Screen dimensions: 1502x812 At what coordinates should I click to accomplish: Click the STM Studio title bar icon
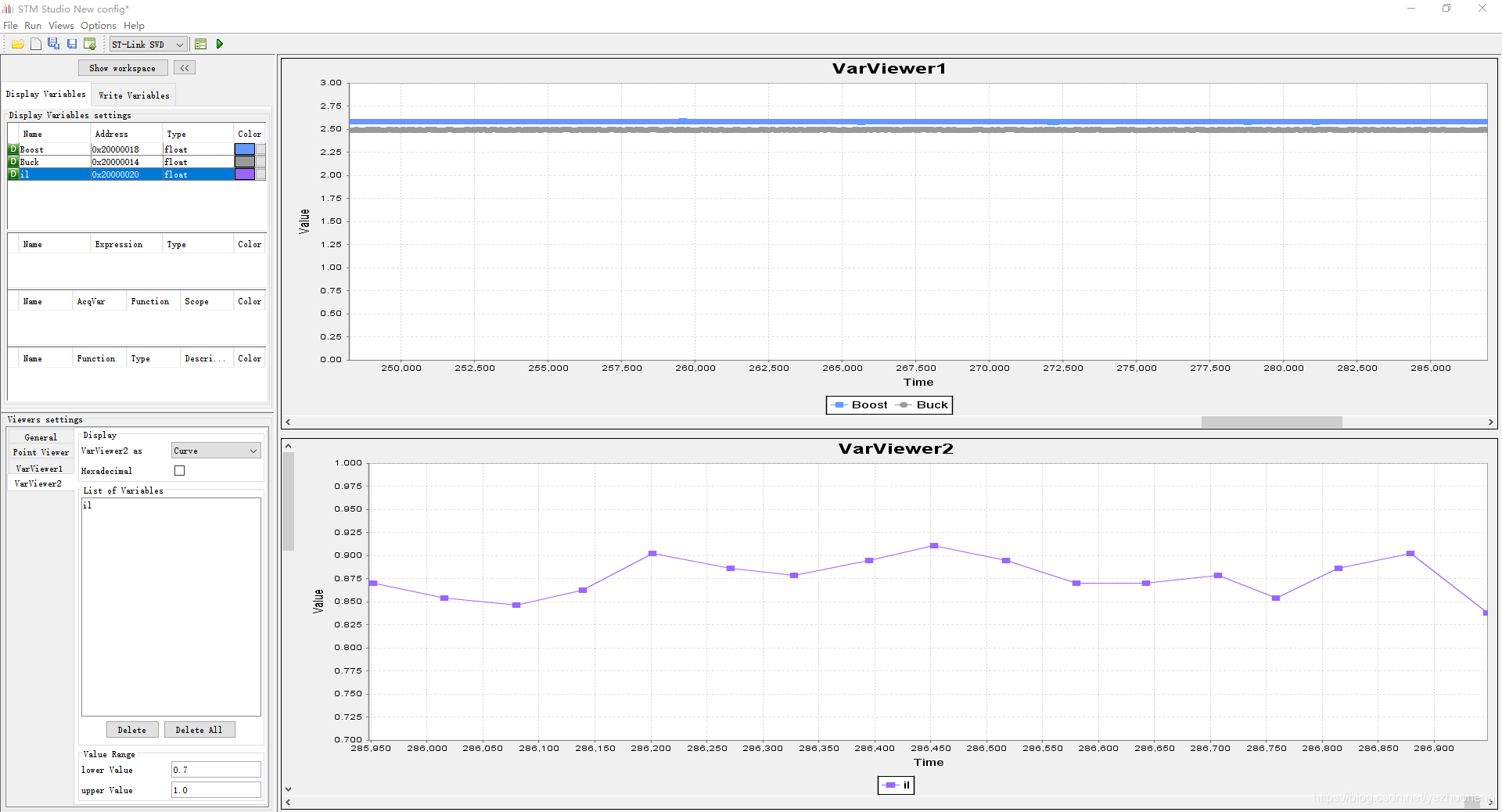(x=8, y=9)
